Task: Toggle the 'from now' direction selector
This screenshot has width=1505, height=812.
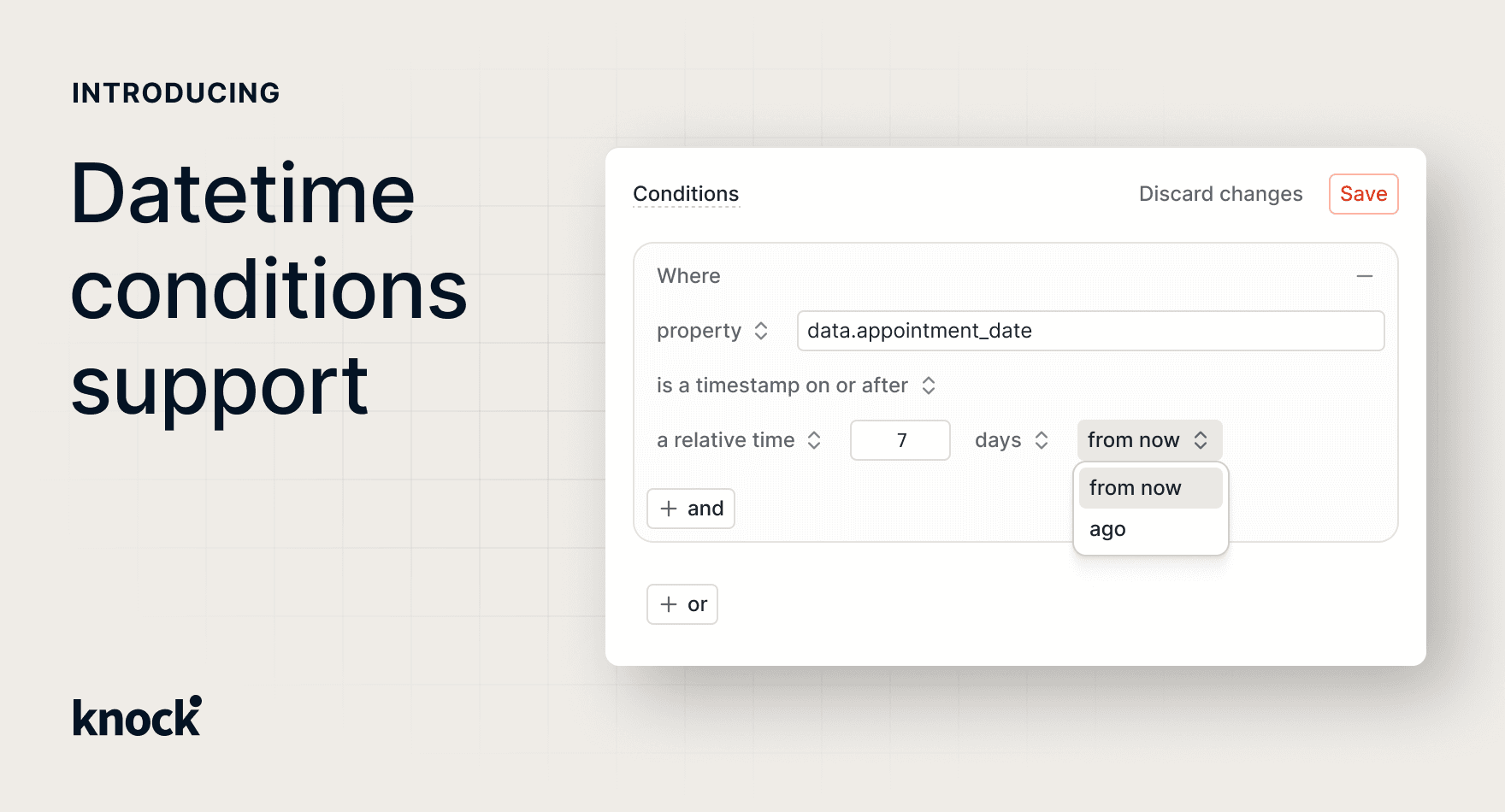Action: tap(1148, 440)
